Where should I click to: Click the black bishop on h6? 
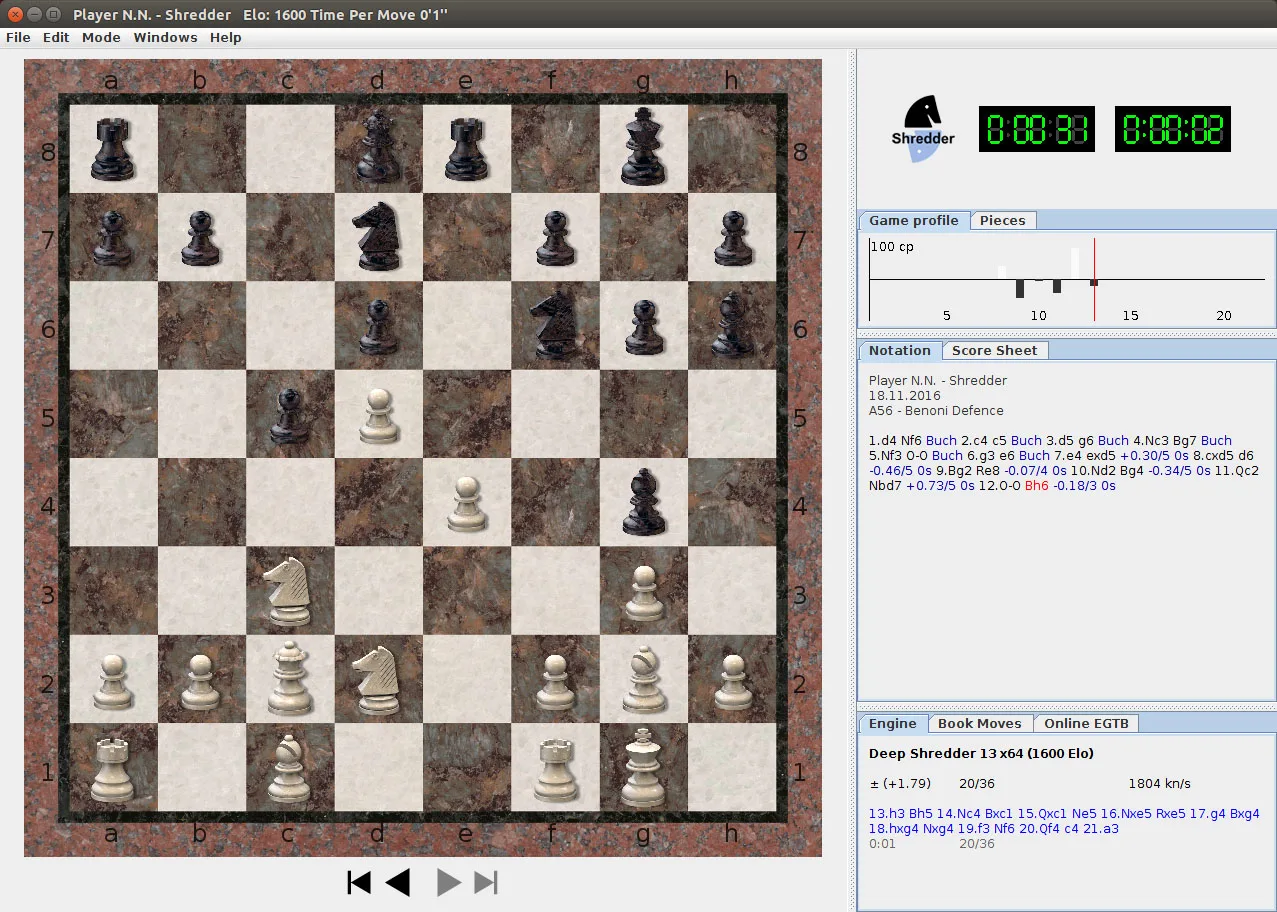731,326
